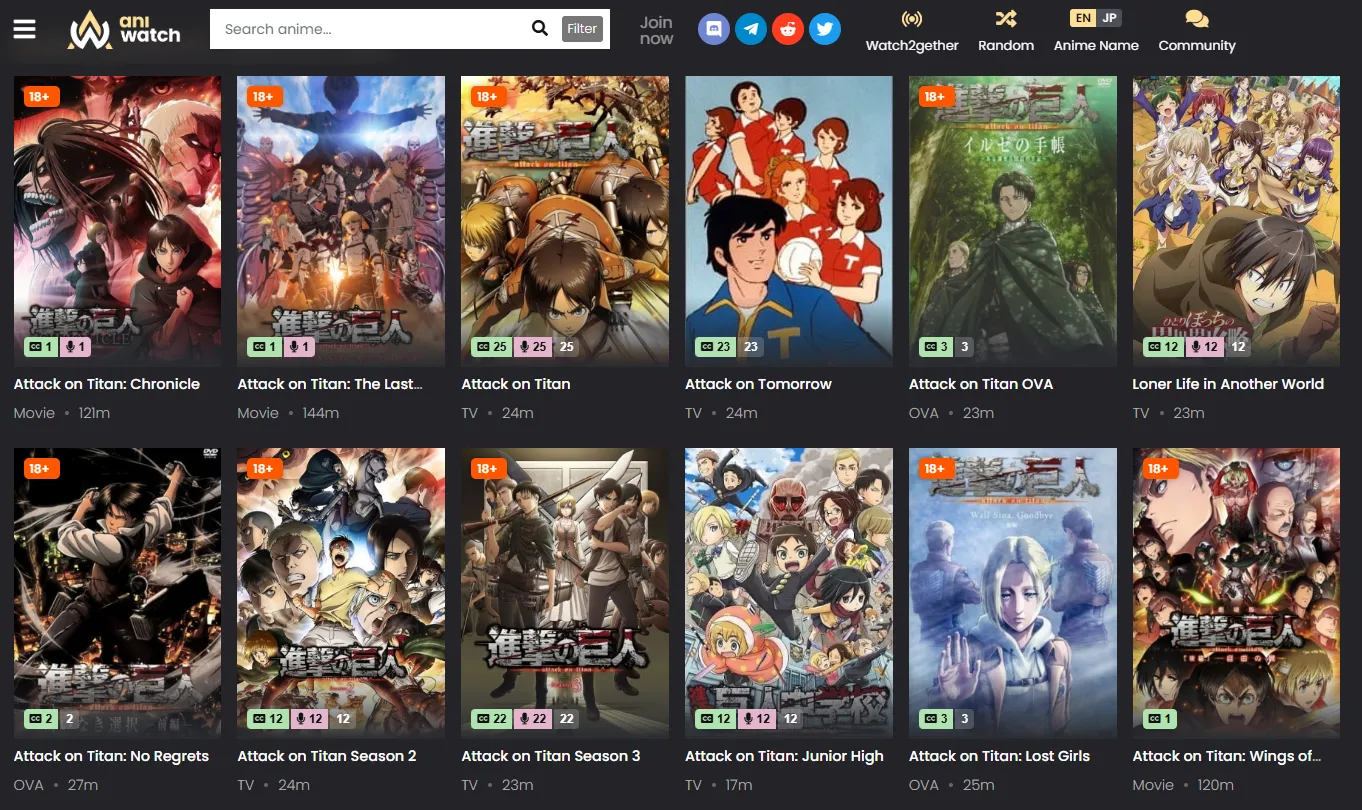Click the AniWatch logo
Viewport: 1362px width, 810px height.
pos(124,30)
